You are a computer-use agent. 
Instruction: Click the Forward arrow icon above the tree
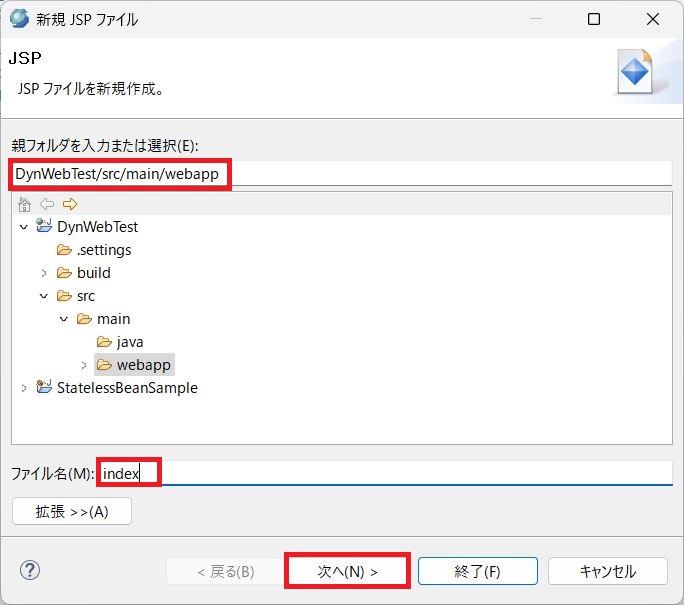click(70, 204)
